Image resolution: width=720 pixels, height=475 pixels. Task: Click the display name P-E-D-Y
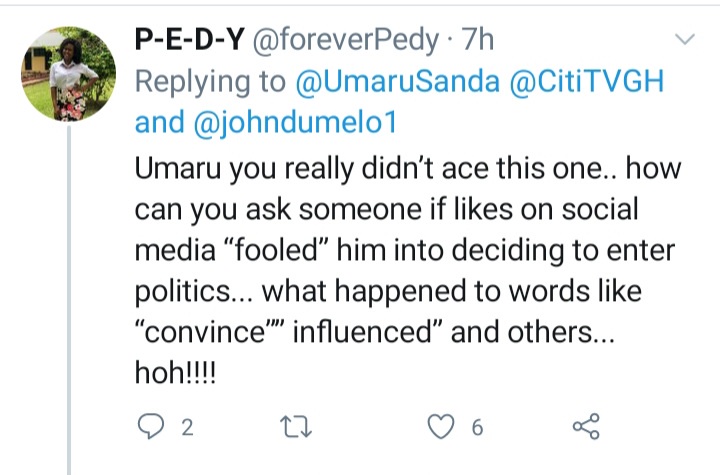point(191,40)
